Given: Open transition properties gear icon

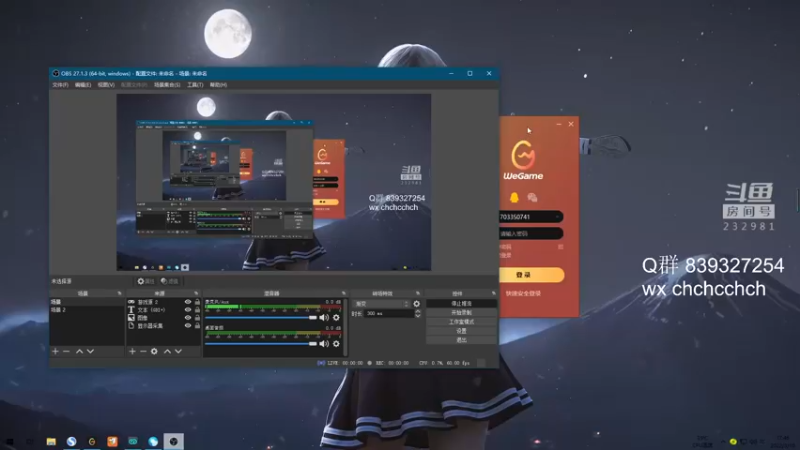Looking at the screenshot, I should click(x=417, y=304).
